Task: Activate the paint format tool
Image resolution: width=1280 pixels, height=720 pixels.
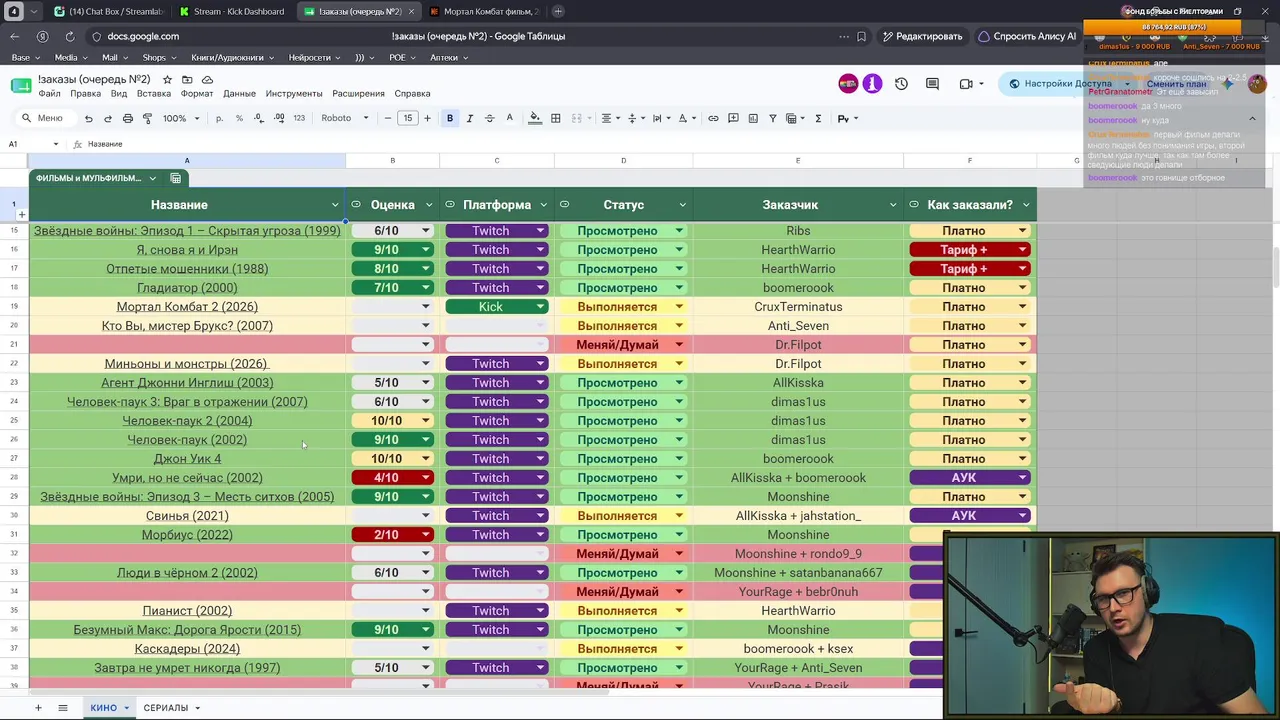Action: tap(148, 118)
